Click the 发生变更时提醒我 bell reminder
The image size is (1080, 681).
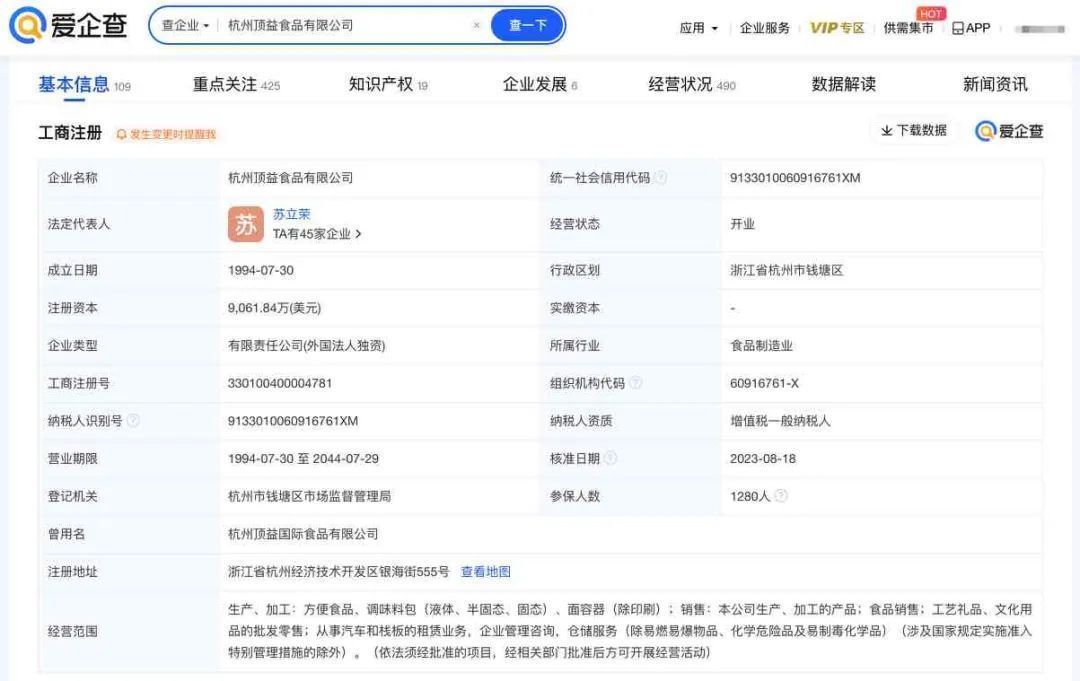(166, 134)
